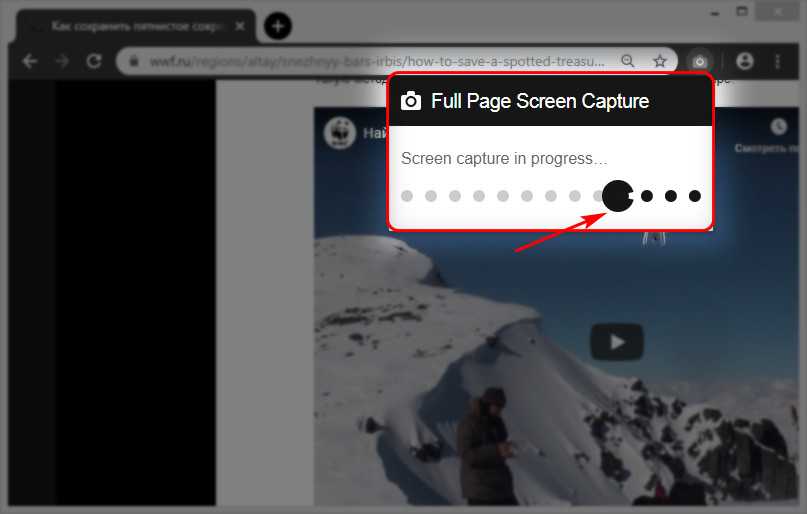
Task: Click the Watch Later clock icon
Action: tap(778, 127)
